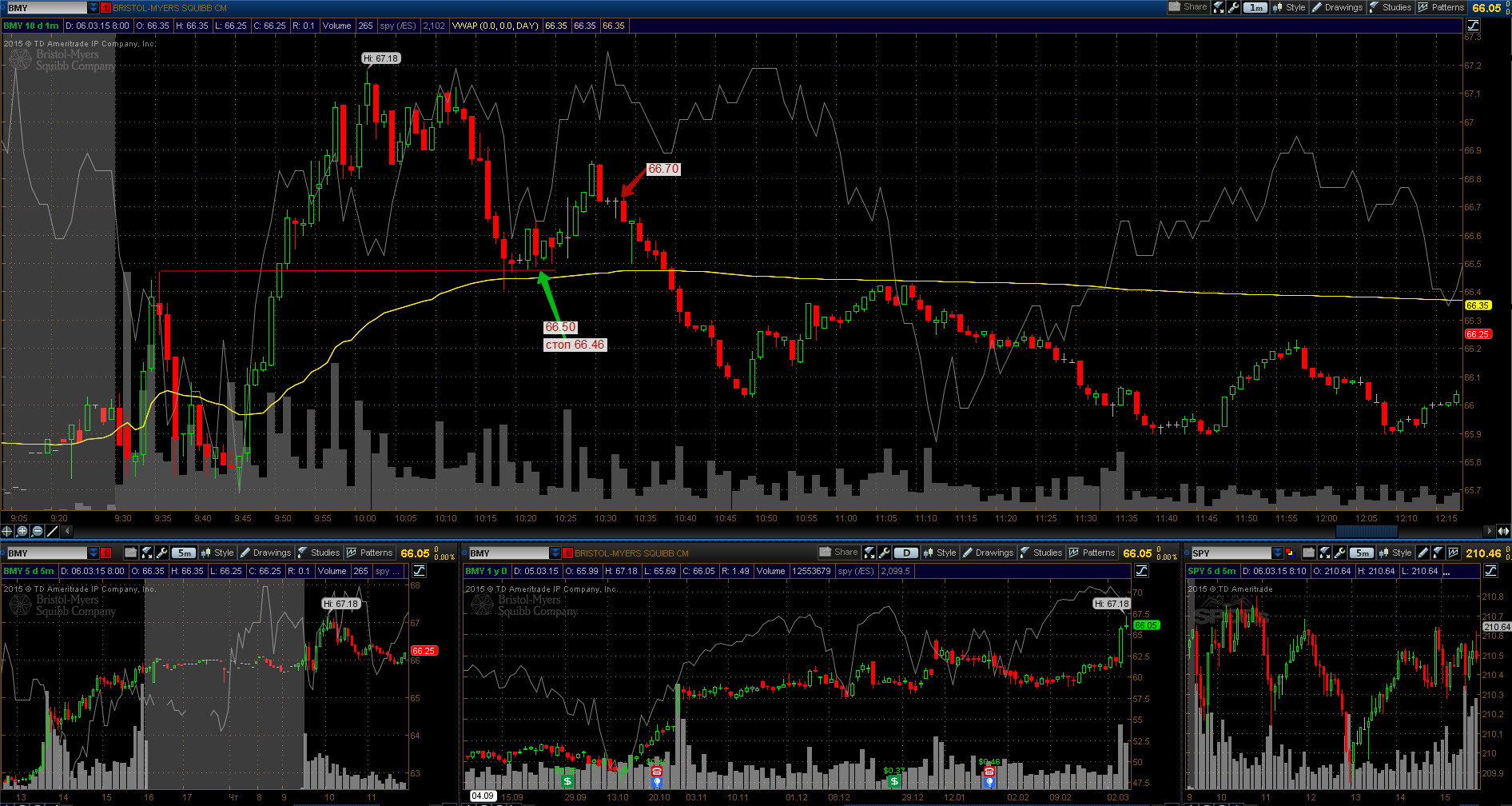Toggle log scale in bottom-left chart
The height and width of the screenshot is (806, 1512).
pyautogui.click(x=420, y=571)
